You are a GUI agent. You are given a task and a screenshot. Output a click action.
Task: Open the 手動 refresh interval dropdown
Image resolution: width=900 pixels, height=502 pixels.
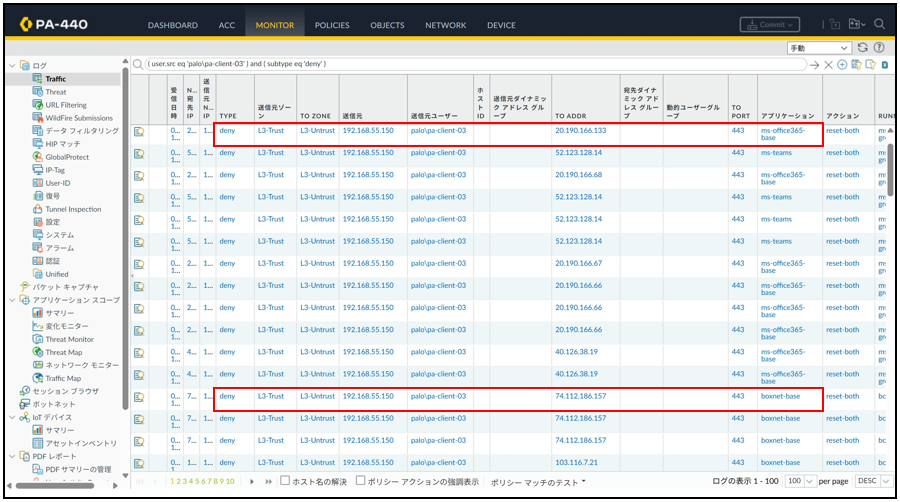tap(819, 48)
